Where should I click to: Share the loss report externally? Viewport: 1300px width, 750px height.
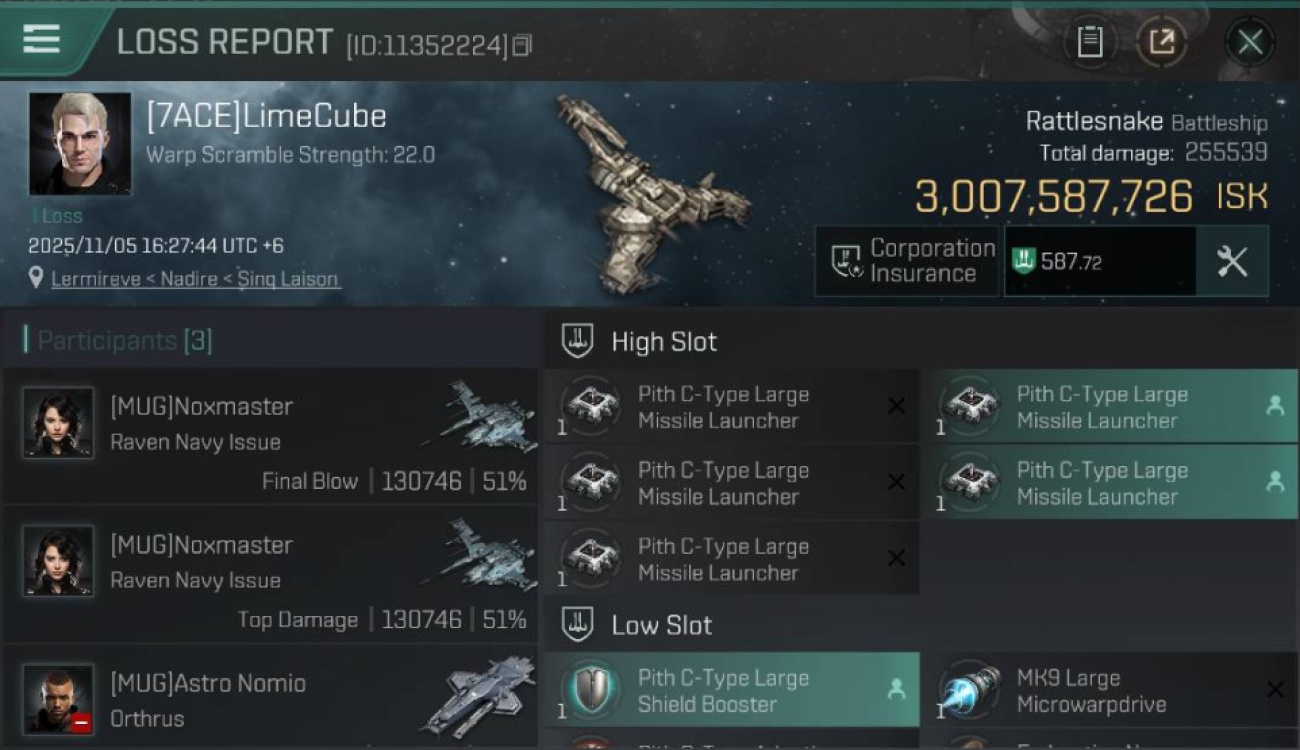coord(1161,42)
